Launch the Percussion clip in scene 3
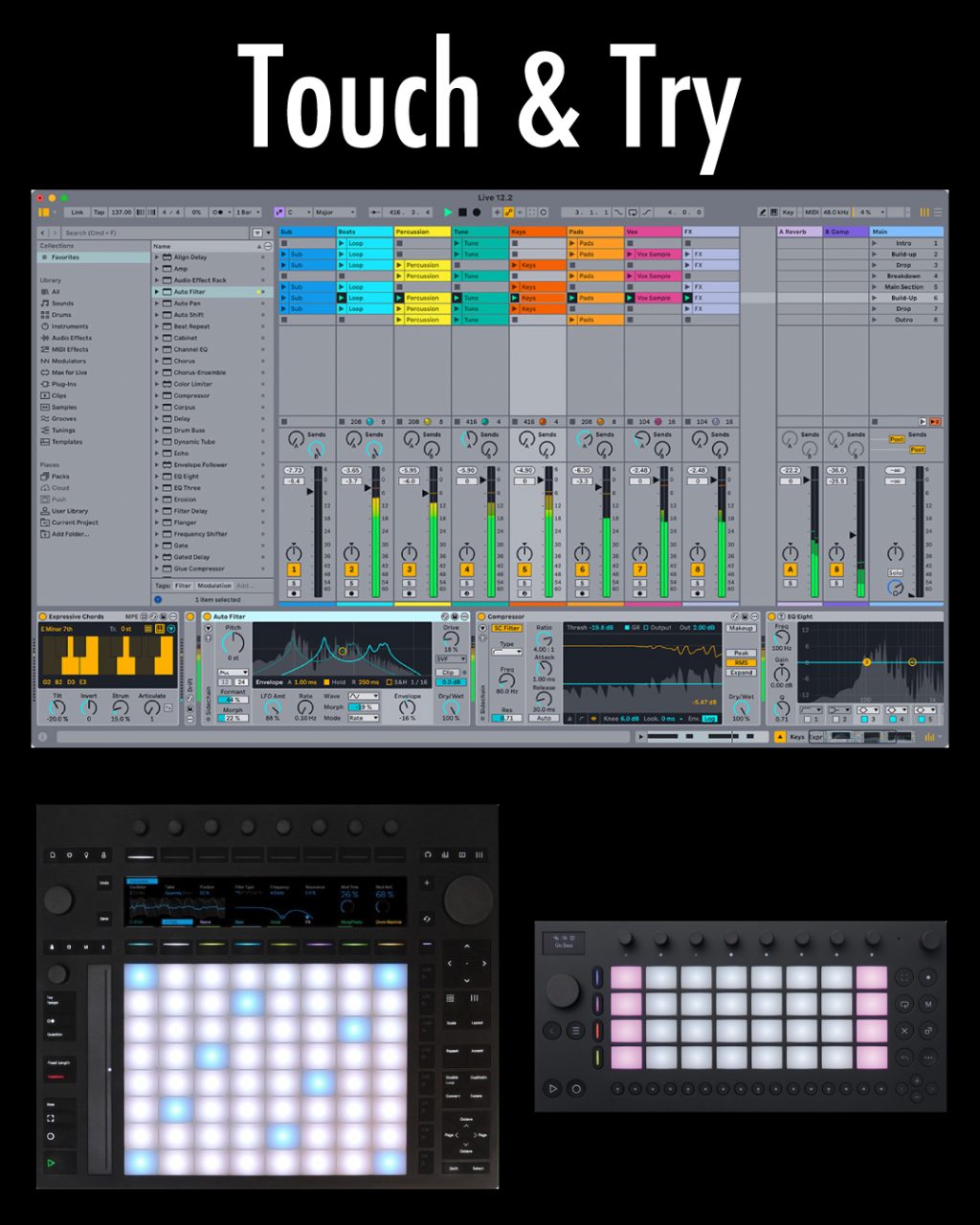Screen dimensions: 980x1225 click(x=422, y=265)
